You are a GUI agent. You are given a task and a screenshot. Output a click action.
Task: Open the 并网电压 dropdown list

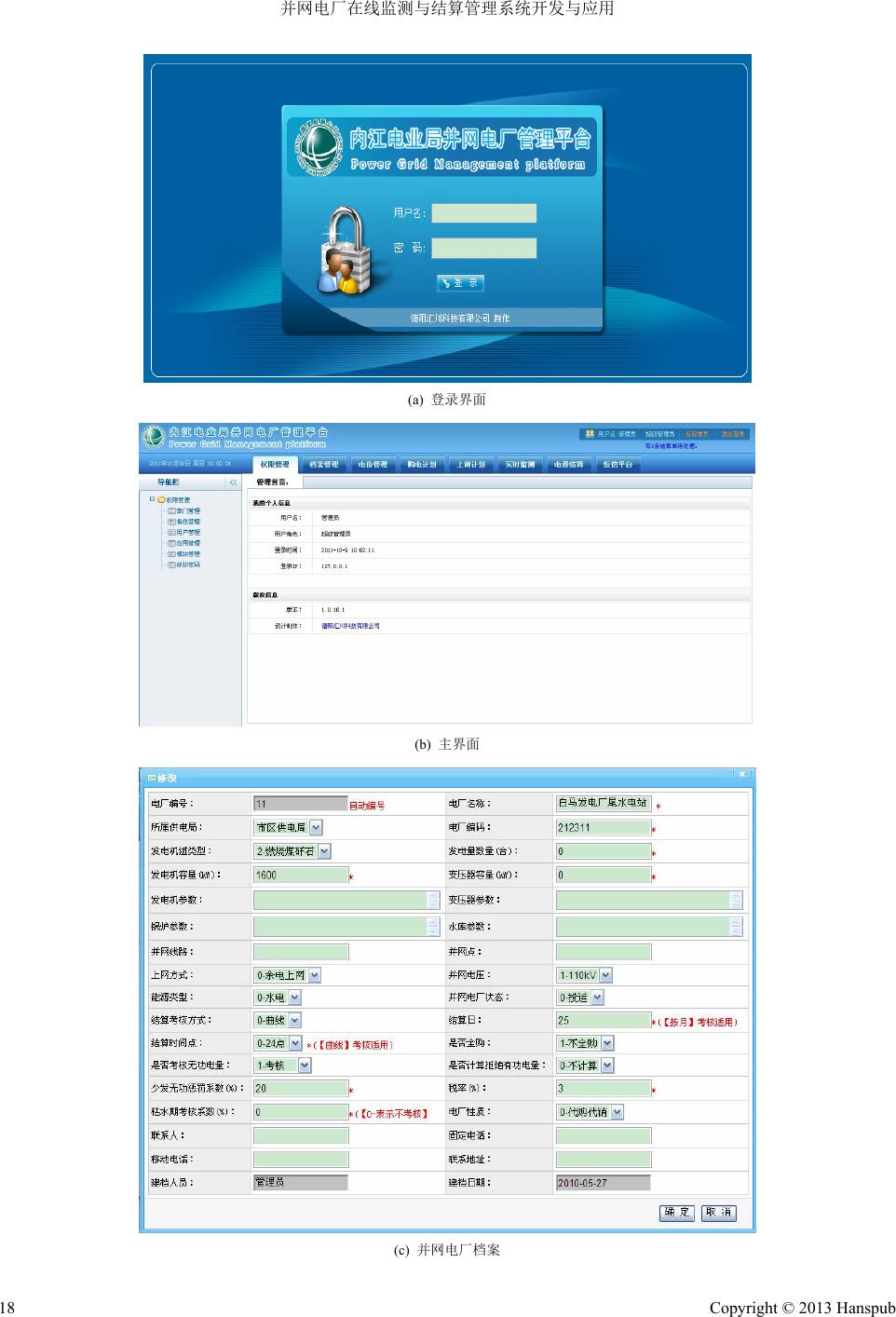(606, 975)
